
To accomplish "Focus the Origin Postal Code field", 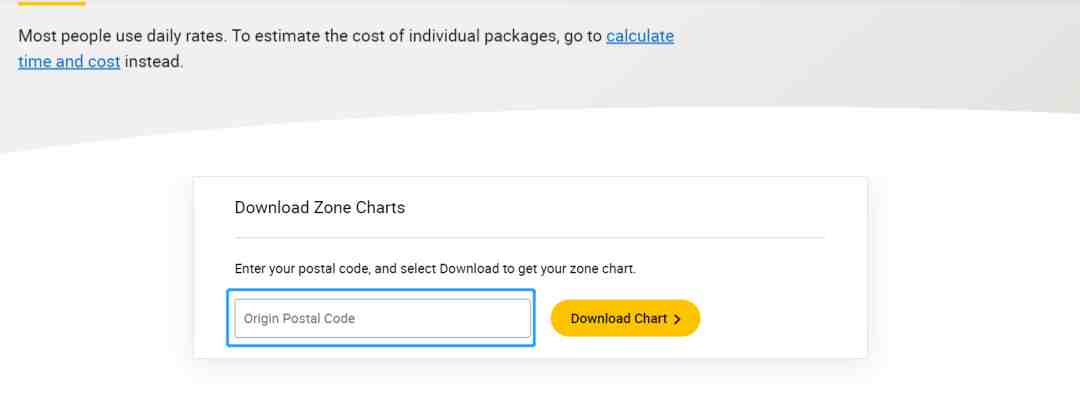I will point(382,318).
